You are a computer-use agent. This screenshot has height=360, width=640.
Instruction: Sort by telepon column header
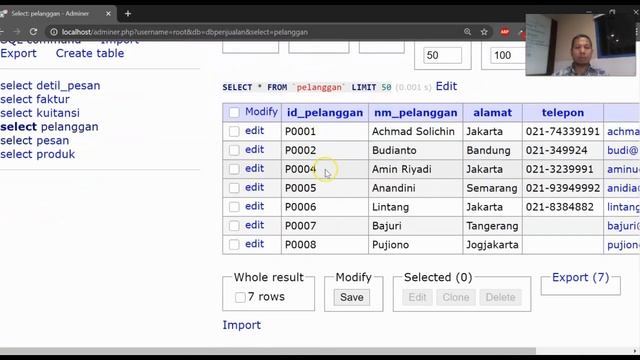pos(563,113)
